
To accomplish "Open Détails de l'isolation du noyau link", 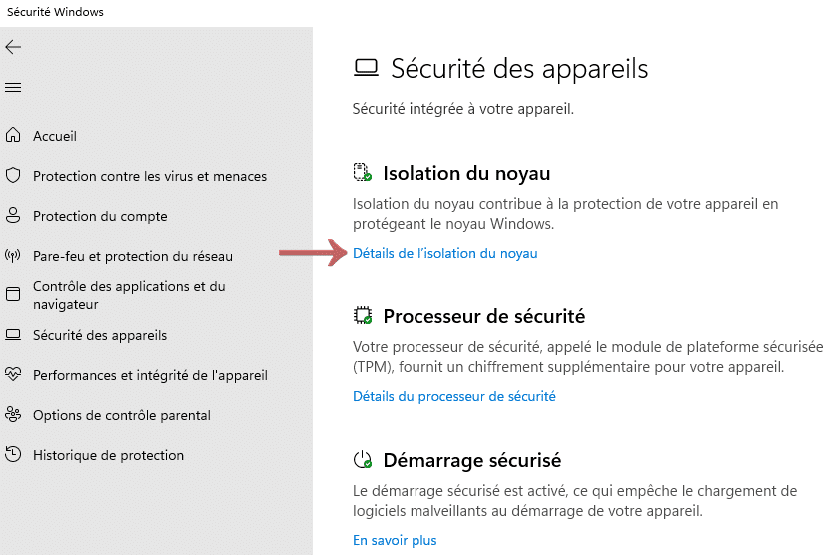I will click(445, 253).
